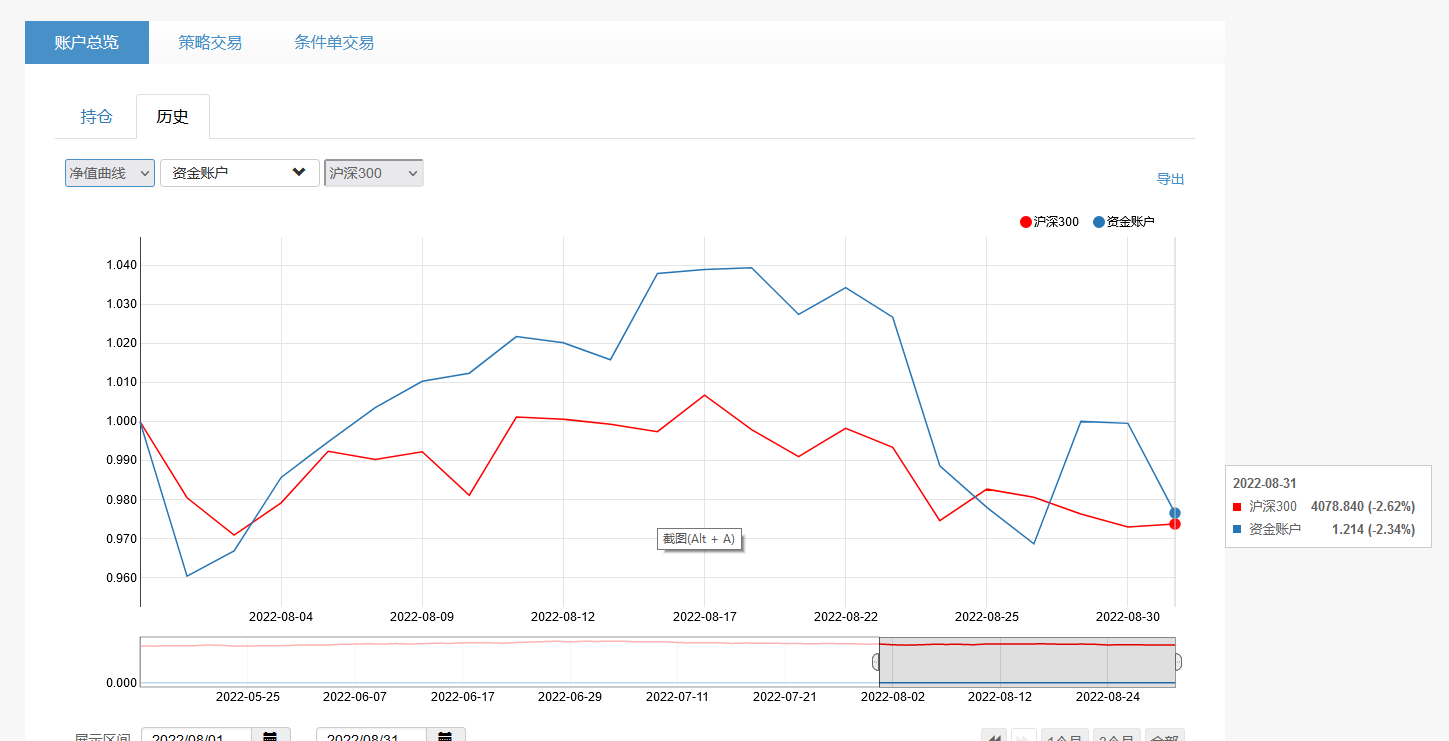
Task: Switch to the 条件单交易 tab
Action: [x=334, y=43]
